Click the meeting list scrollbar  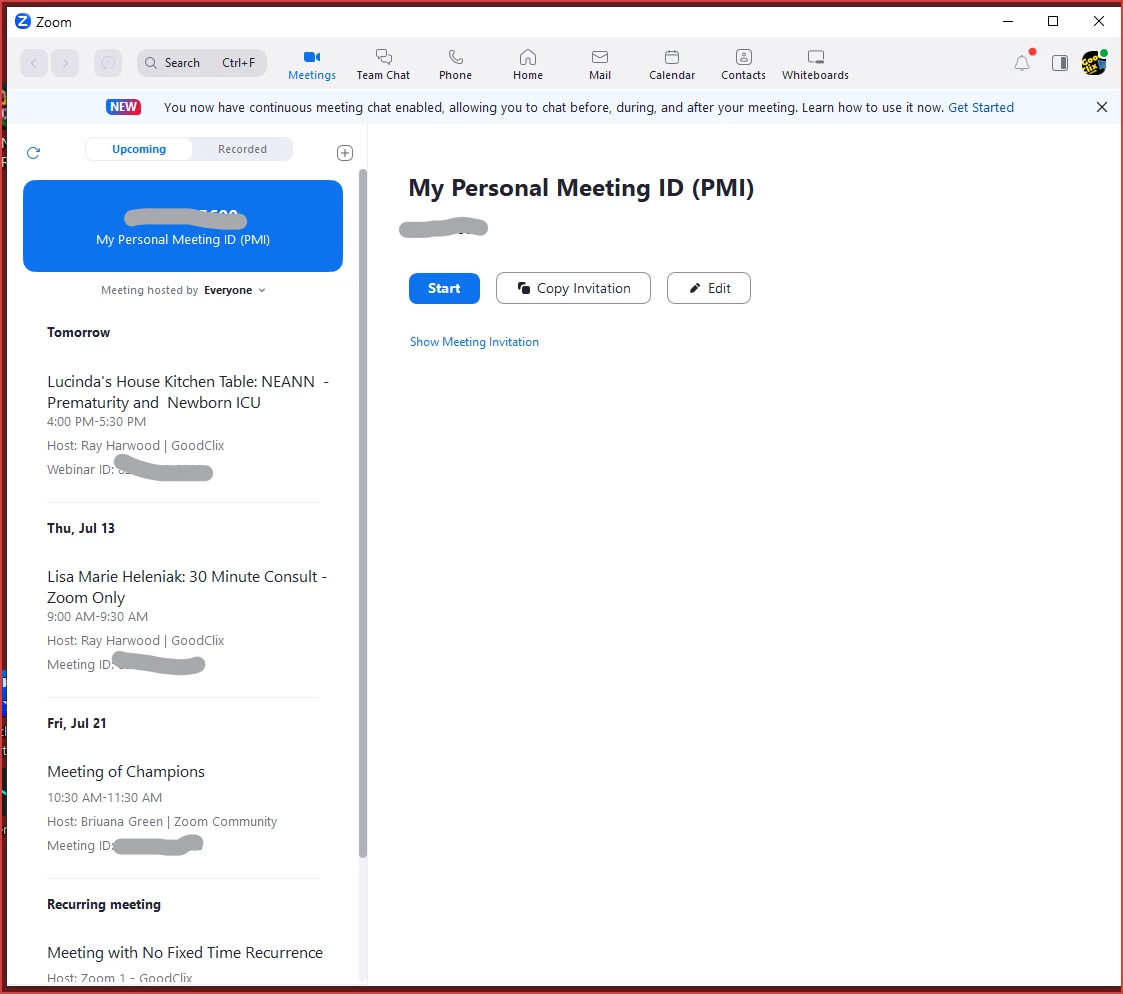(x=363, y=513)
